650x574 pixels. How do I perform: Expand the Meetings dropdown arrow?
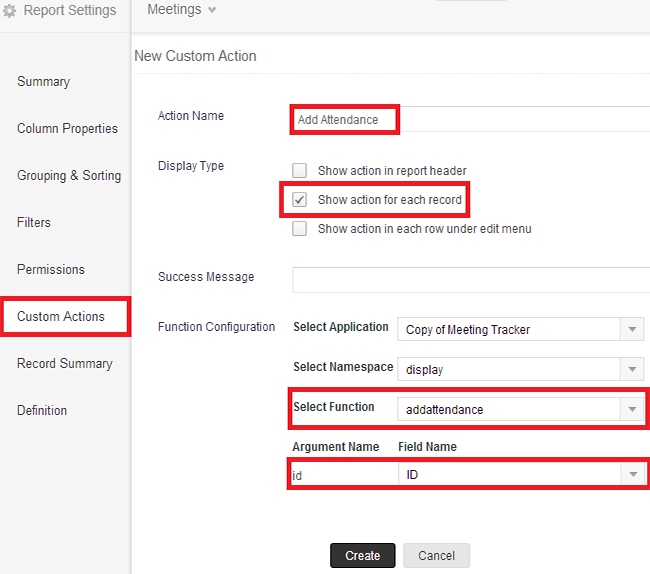click(211, 10)
